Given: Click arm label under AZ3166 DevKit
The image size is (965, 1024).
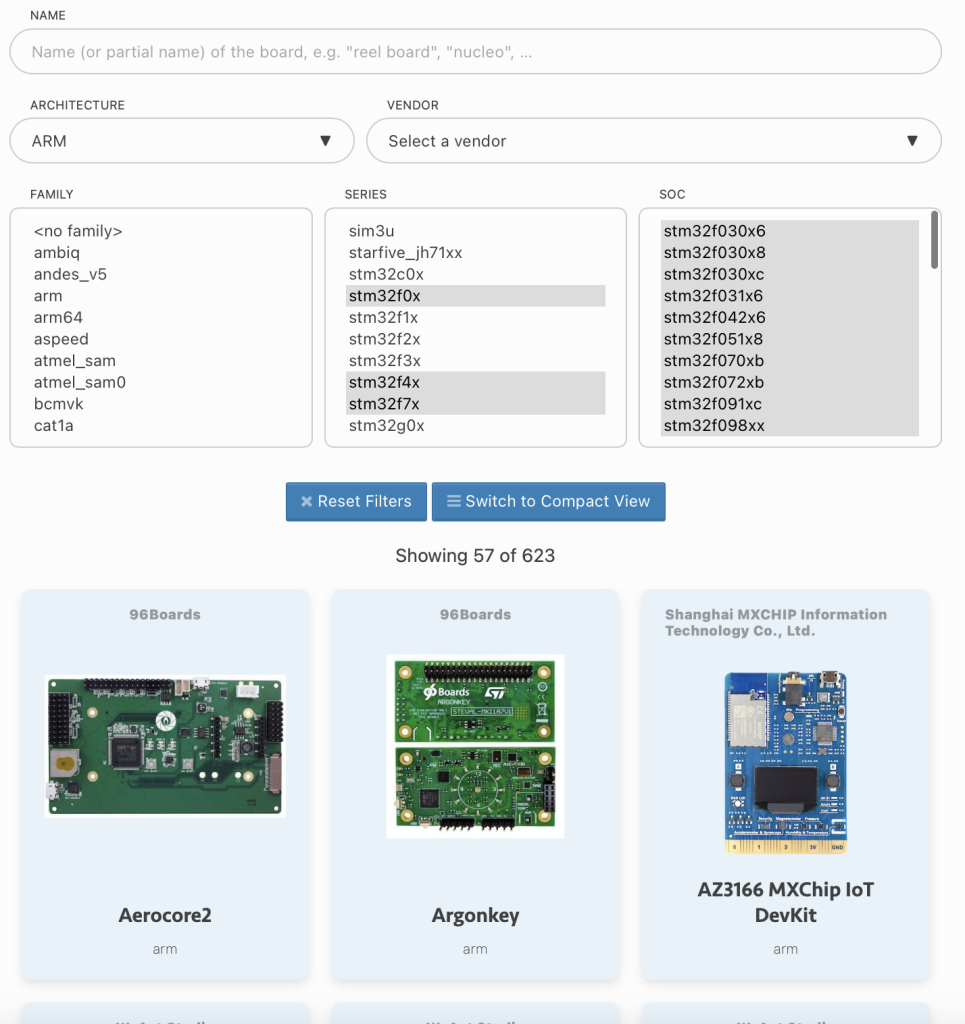Looking at the screenshot, I should tap(785, 949).
